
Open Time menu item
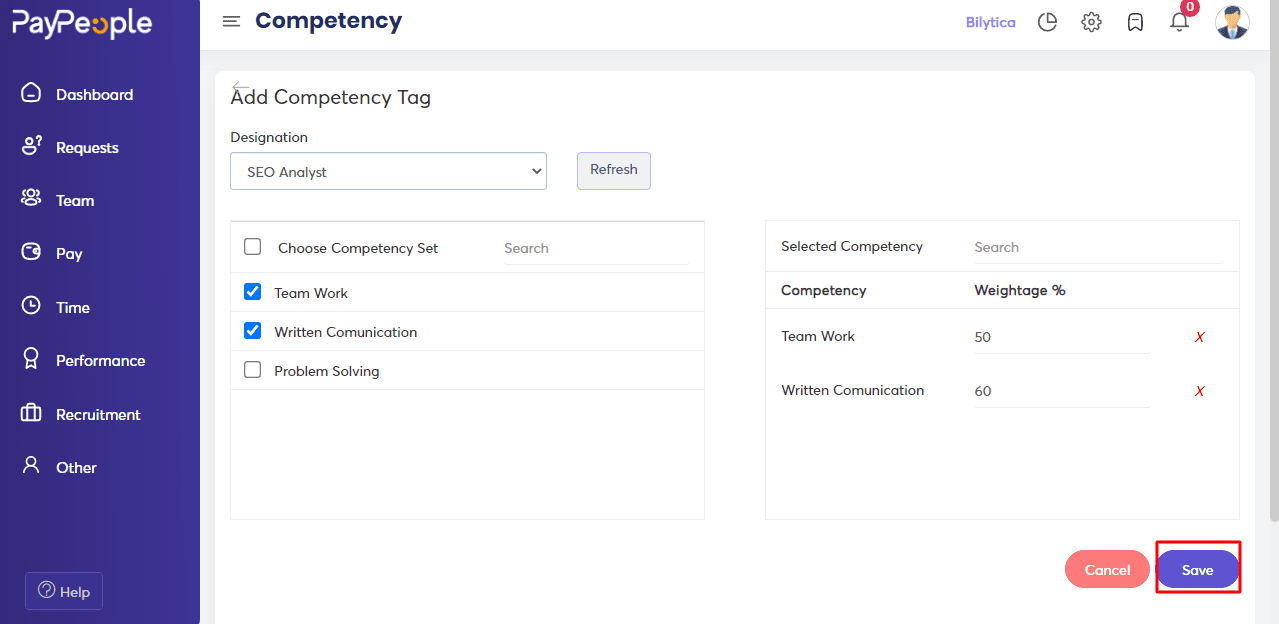click(x=73, y=307)
